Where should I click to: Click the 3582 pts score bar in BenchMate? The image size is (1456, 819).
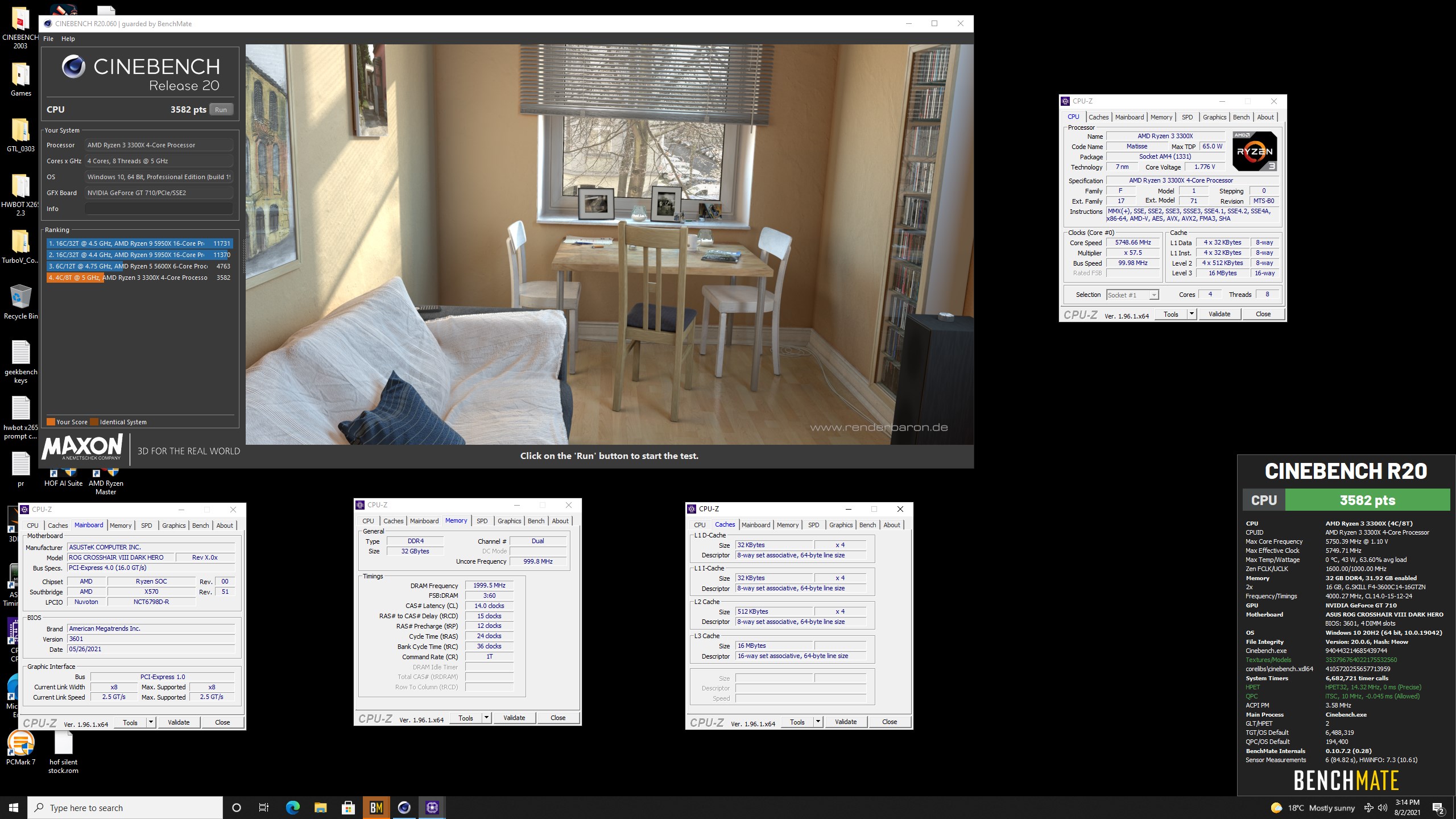pyautogui.click(x=1367, y=500)
